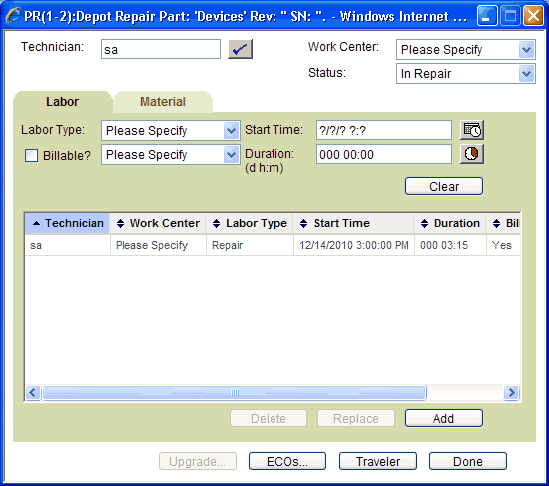
Task: Open the Start Time calendar-clock picker icon
Action: click(472, 130)
